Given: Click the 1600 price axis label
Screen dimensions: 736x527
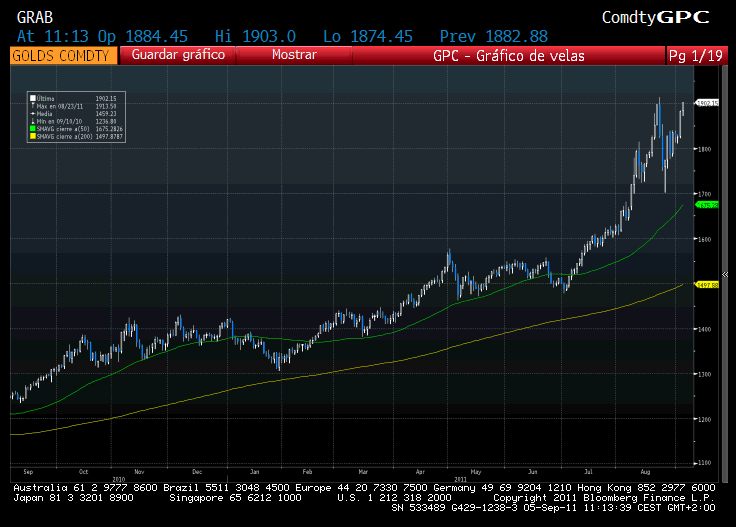Looking at the screenshot, I should click(x=705, y=239).
